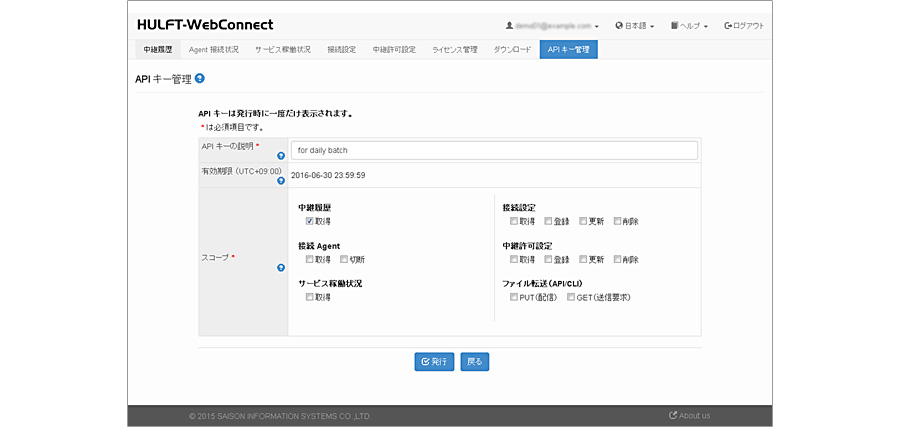Viewport: 900px width, 427px height.
Task: Check 削除 under 中継許可設定
Action: click(617, 259)
